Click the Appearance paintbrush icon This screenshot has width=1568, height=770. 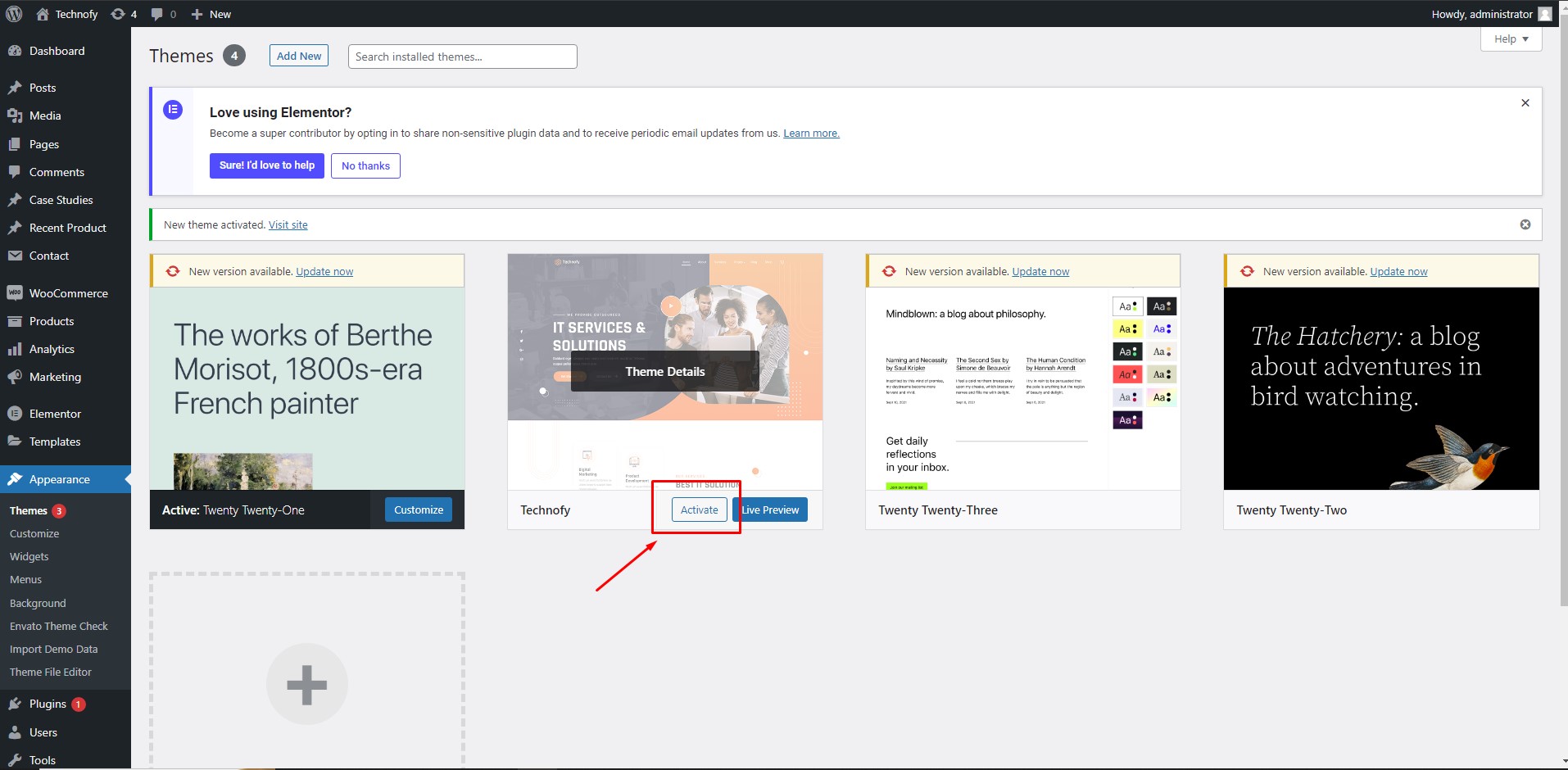[15, 479]
